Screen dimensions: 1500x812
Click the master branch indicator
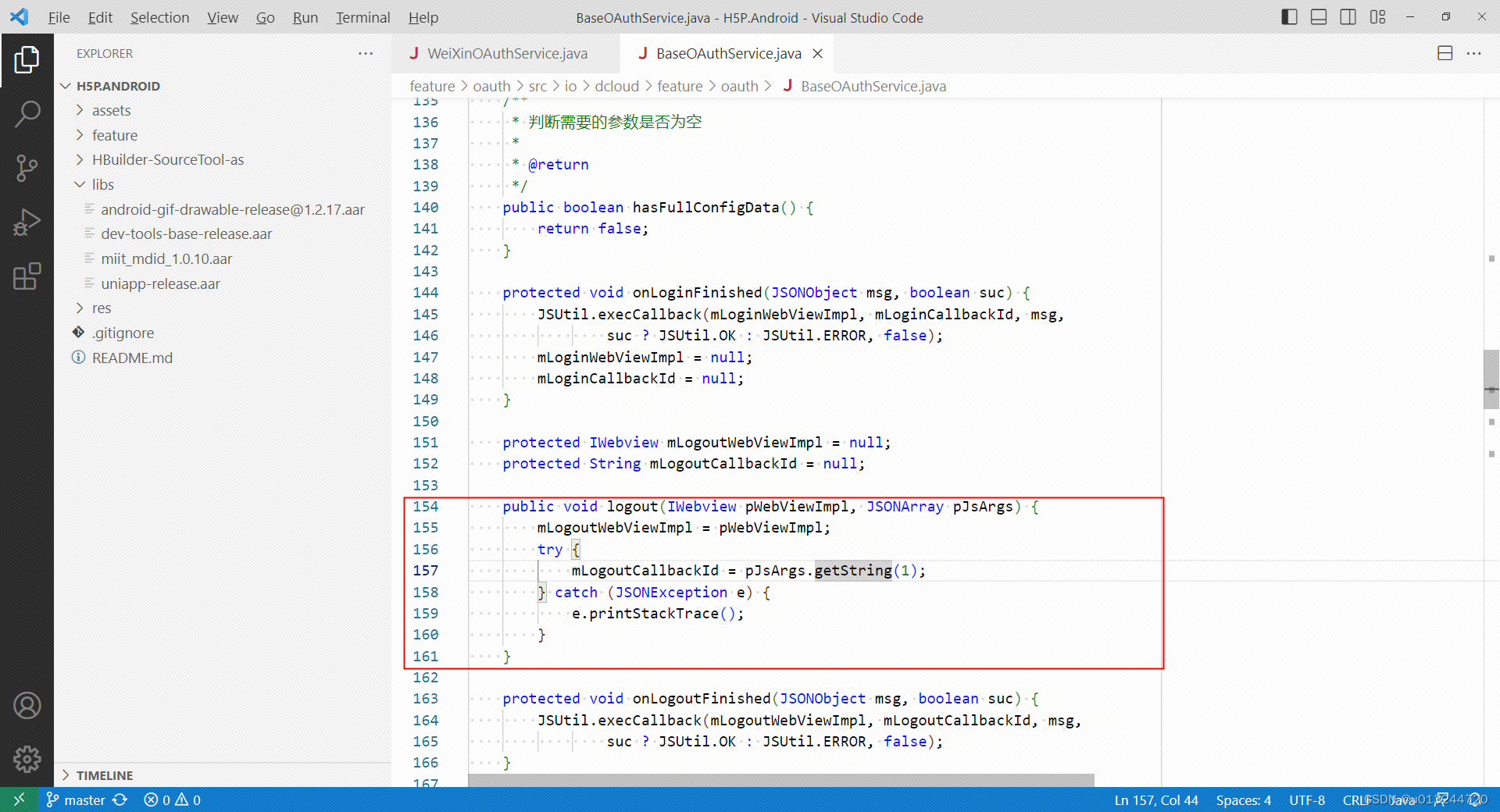(x=76, y=800)
